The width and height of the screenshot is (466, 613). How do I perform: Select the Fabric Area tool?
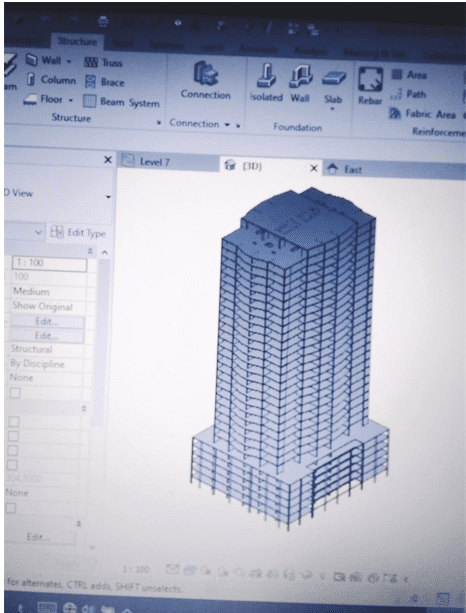(x=422, y=114)
